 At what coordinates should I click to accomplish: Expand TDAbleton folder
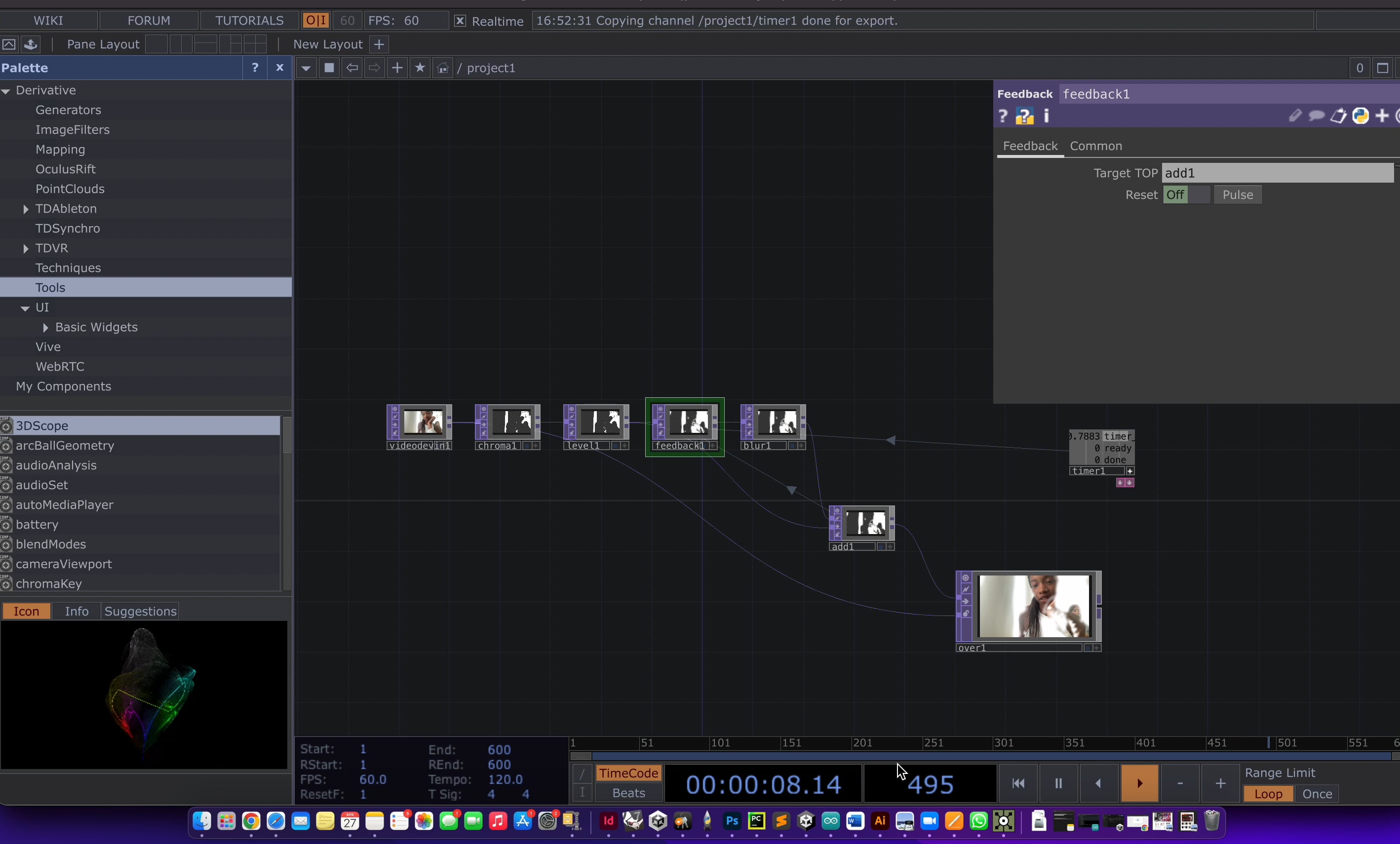pos(26,209)
